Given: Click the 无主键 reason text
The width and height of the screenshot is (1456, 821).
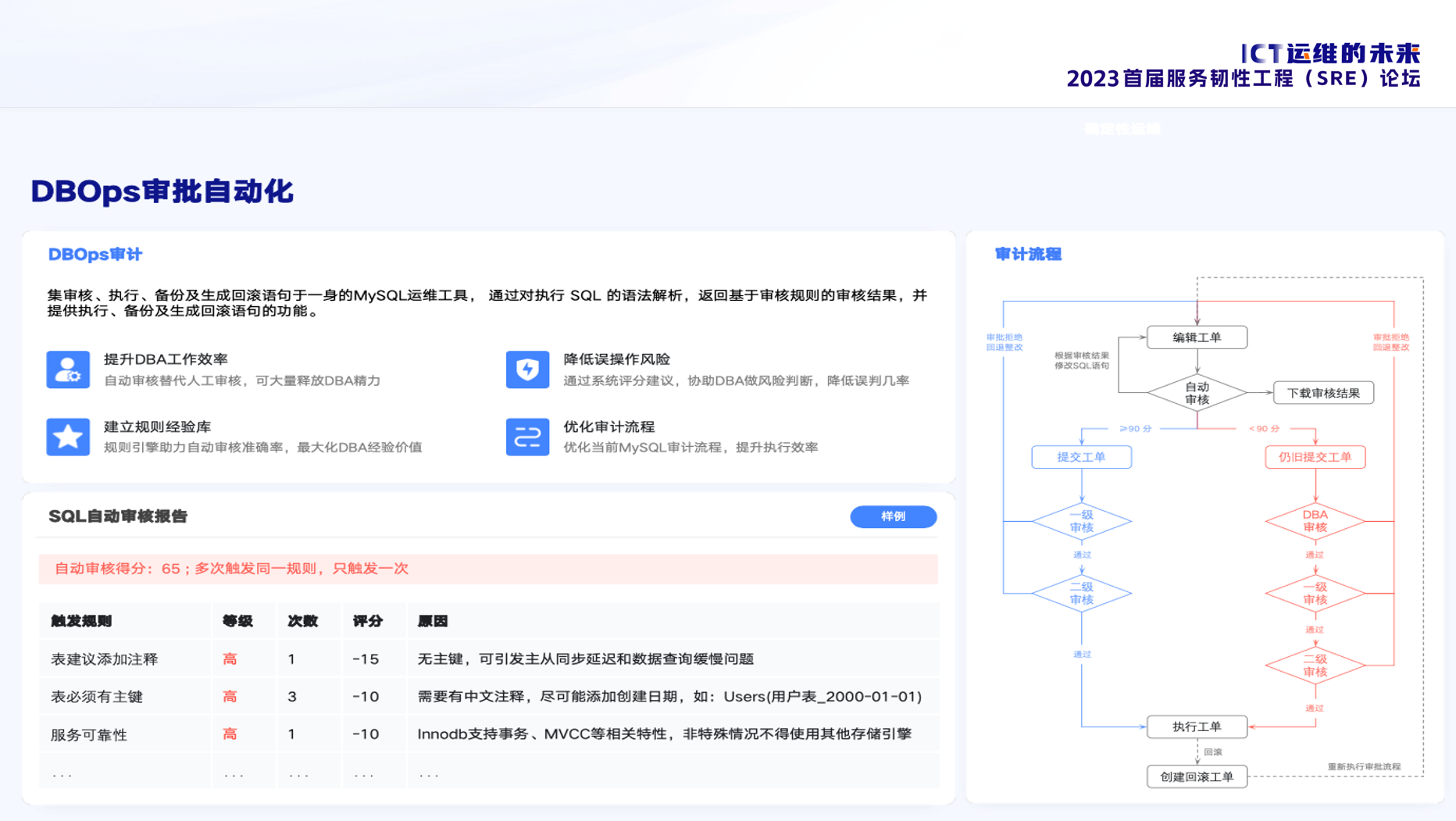Looking at the screenshot, I should pos(586,659).
